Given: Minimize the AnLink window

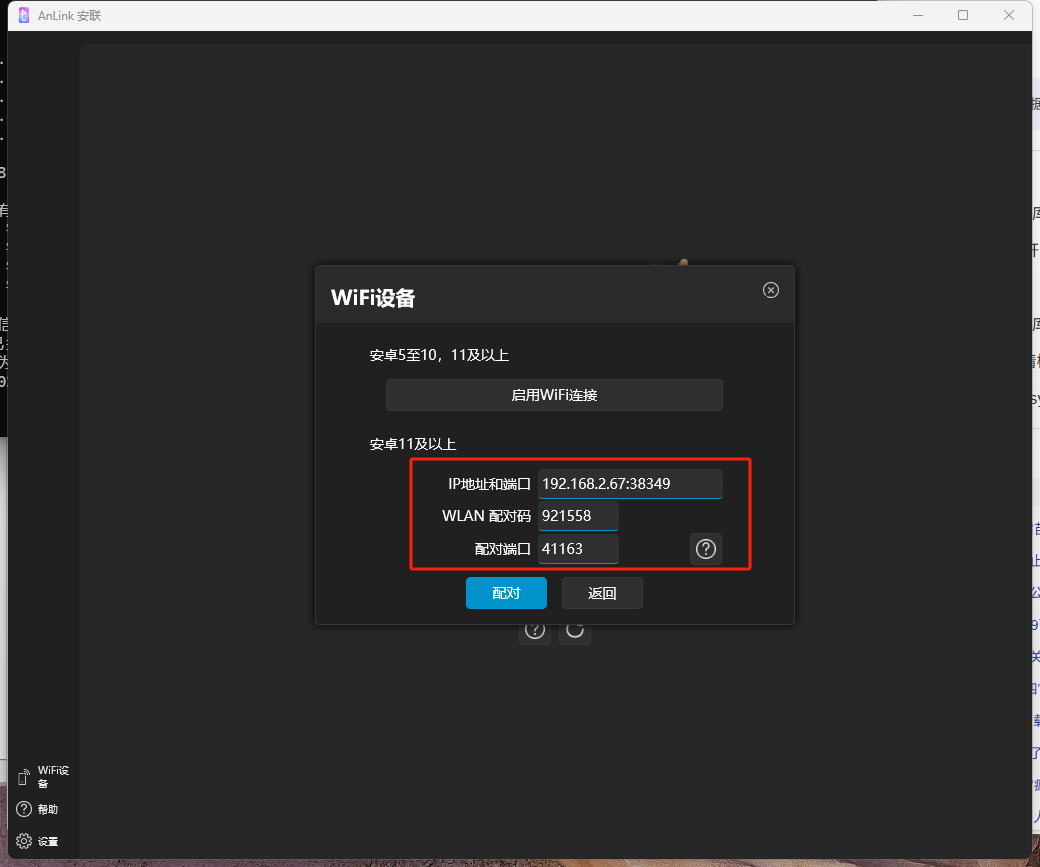Looking at the screenshot, I should (x=918, y=15).
